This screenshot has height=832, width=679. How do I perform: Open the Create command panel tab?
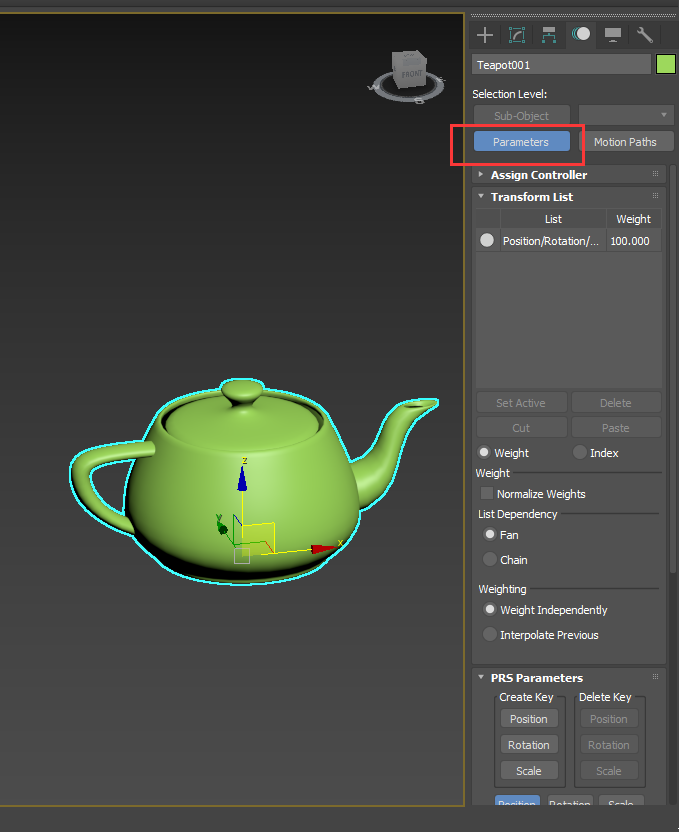485,35
